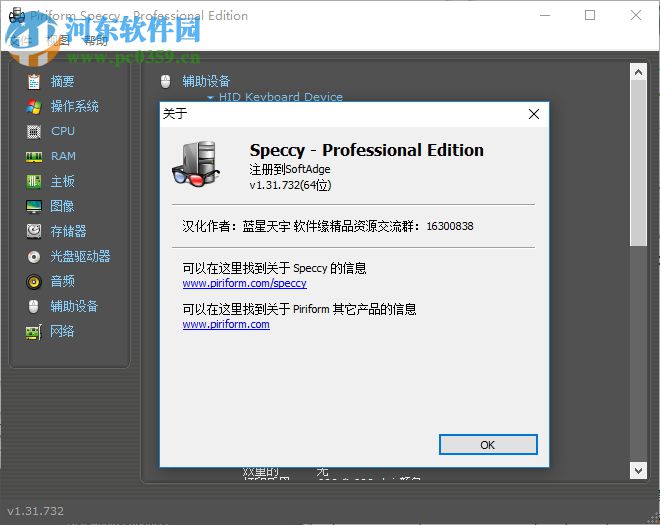Open the www.piriform.com/speccy link

pyautogui.click(x=245, y=283)
